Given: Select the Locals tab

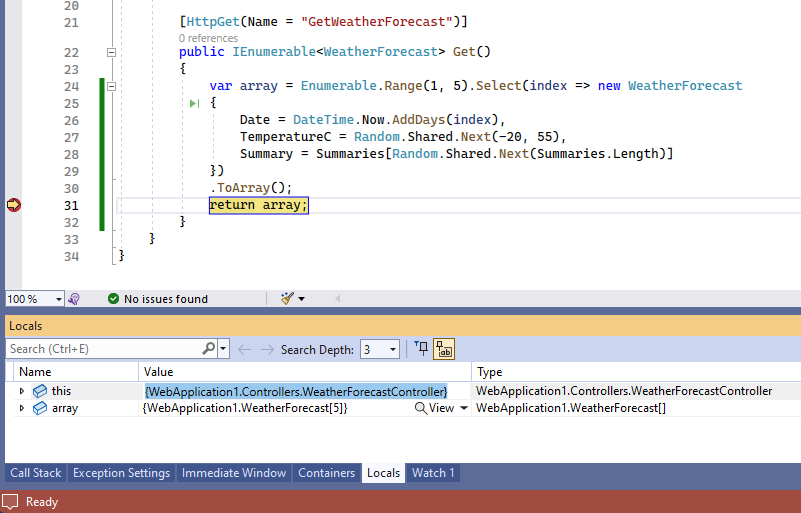Looking at the screenshot, I should click(x=384, y=473).
